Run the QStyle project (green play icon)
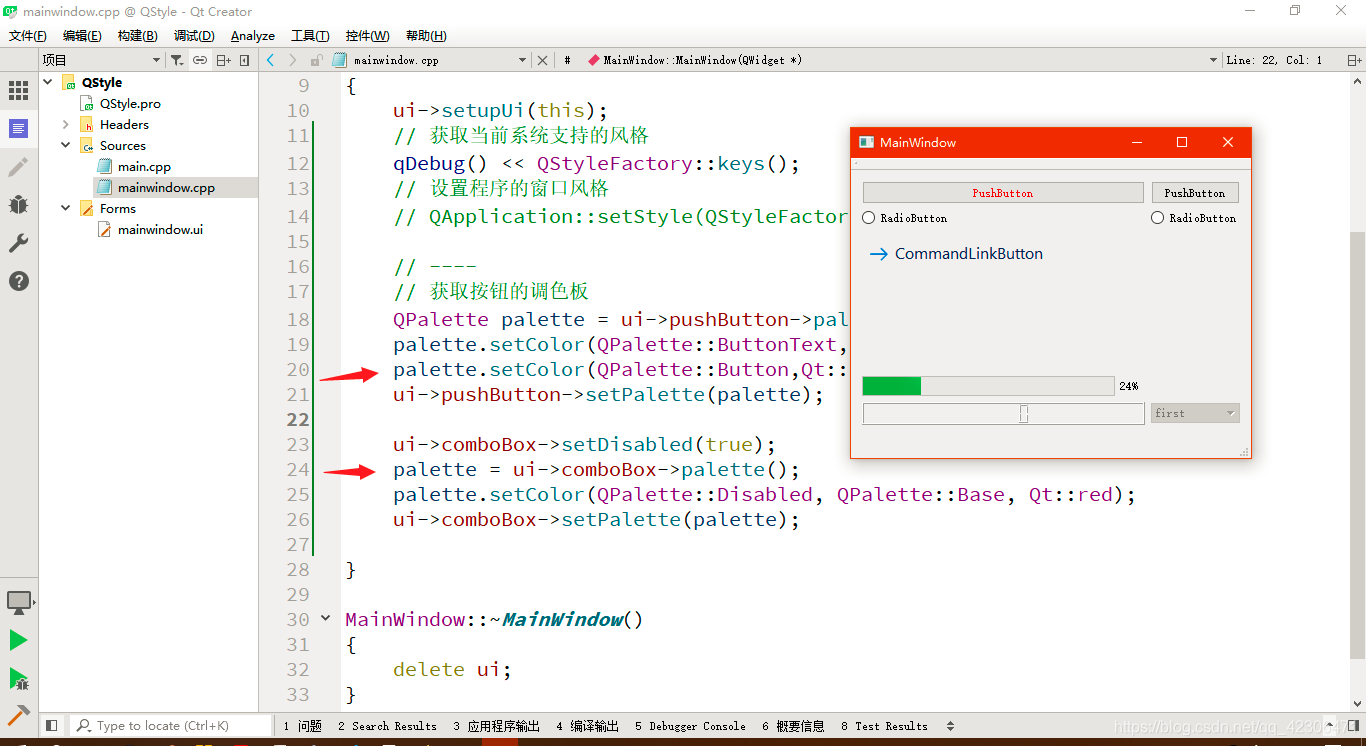Screen dimensions: 1366x746 point(18,640)
